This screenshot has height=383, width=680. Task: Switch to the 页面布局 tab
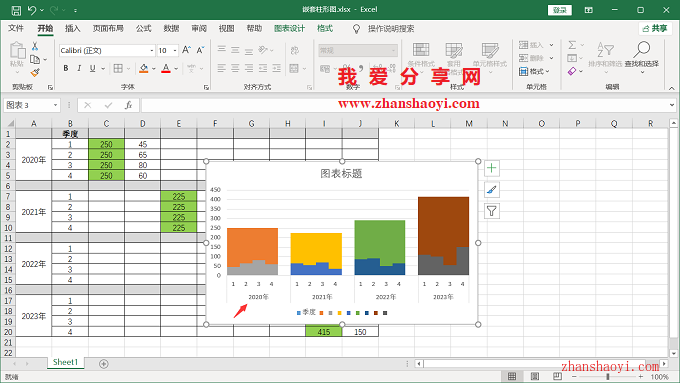point(108,29)
